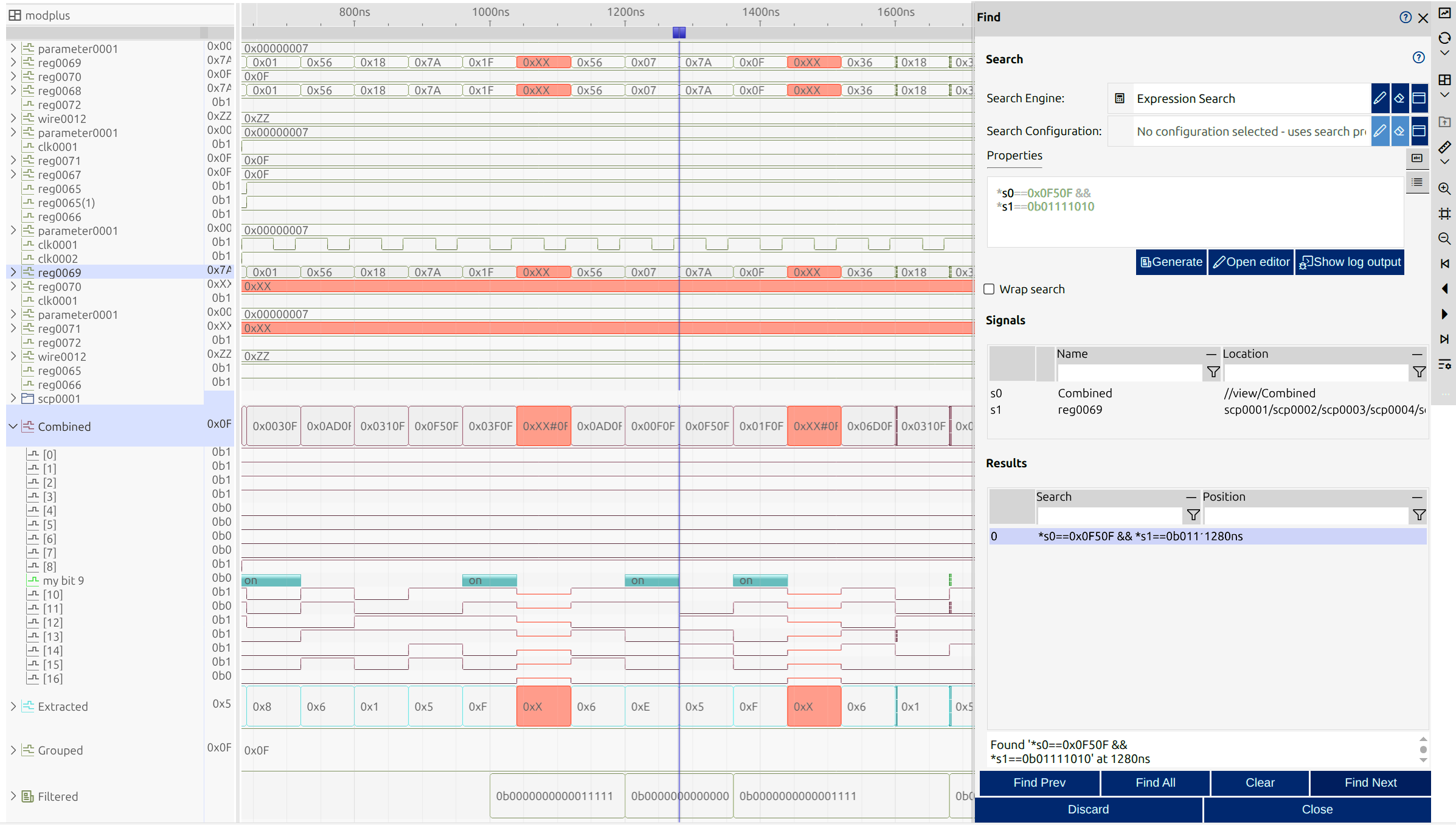Jump to first position arrow icon
The width and height of the screenshot is (1456, 825).
[x=1444, y=263]
